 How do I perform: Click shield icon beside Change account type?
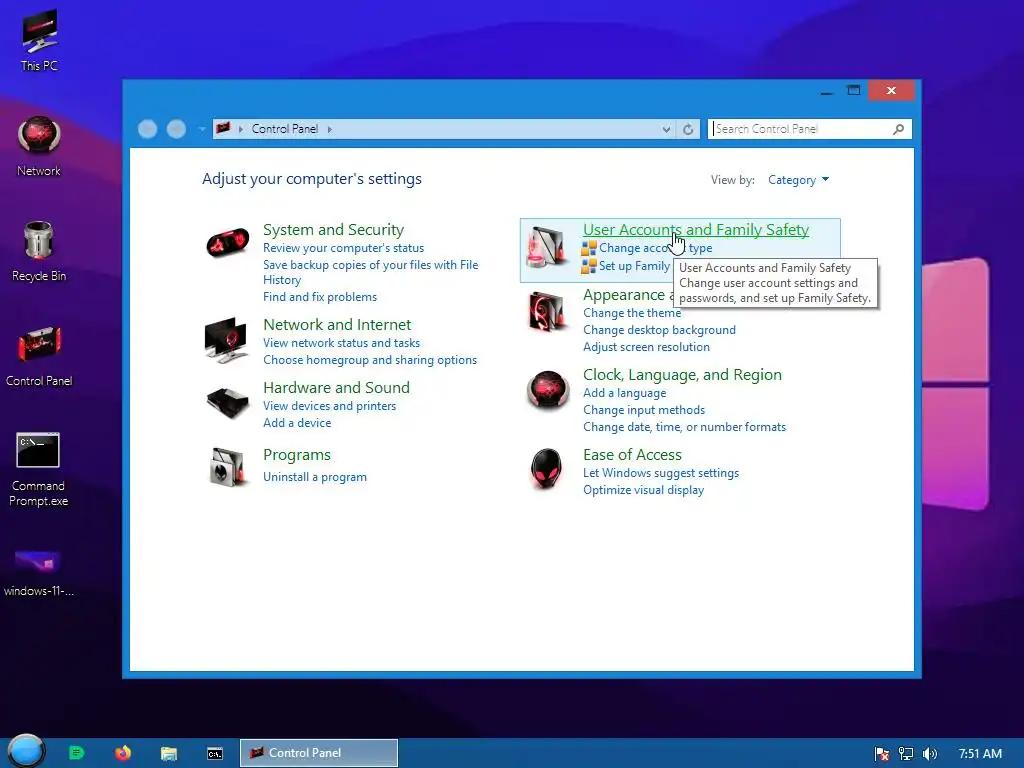[x=588, y=248]
